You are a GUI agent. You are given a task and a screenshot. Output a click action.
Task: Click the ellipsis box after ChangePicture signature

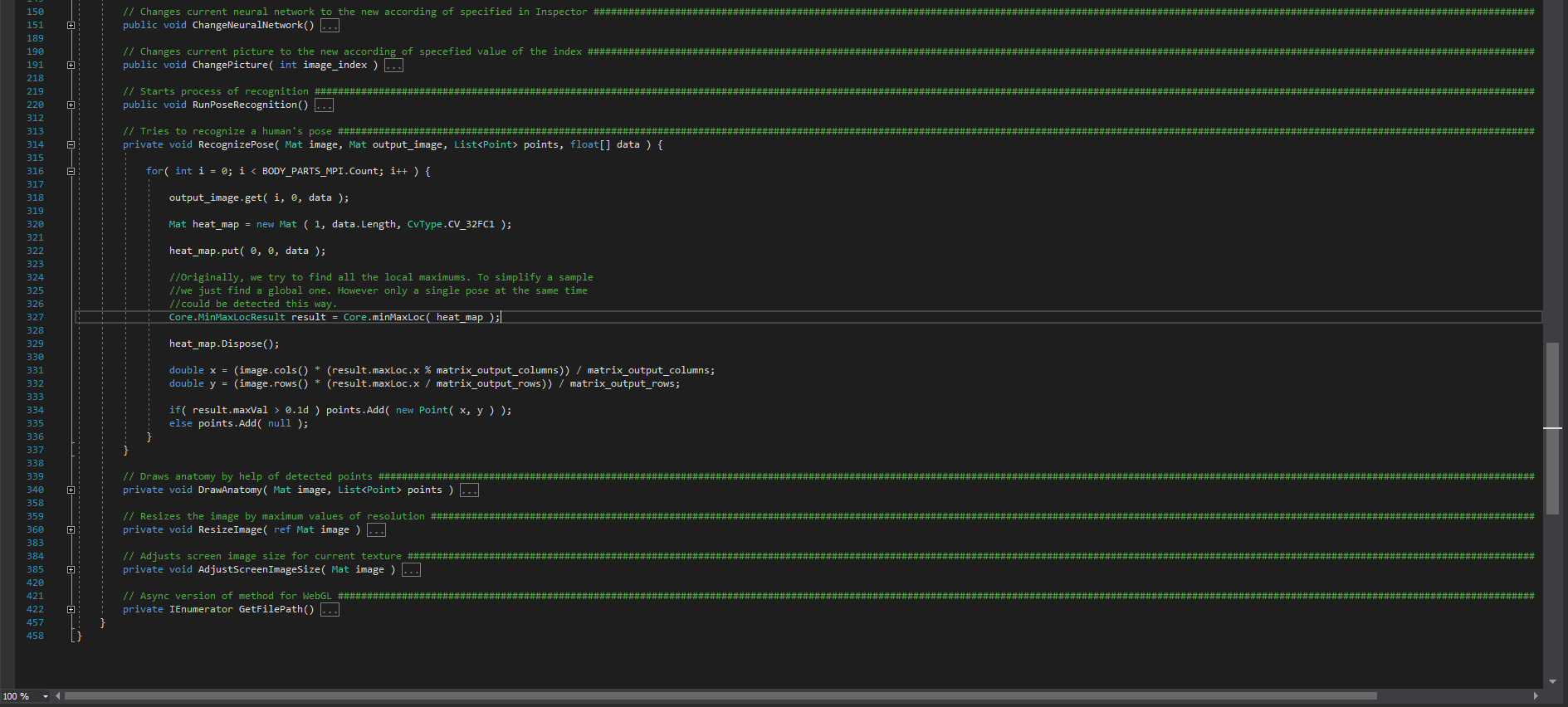[393, 66]
